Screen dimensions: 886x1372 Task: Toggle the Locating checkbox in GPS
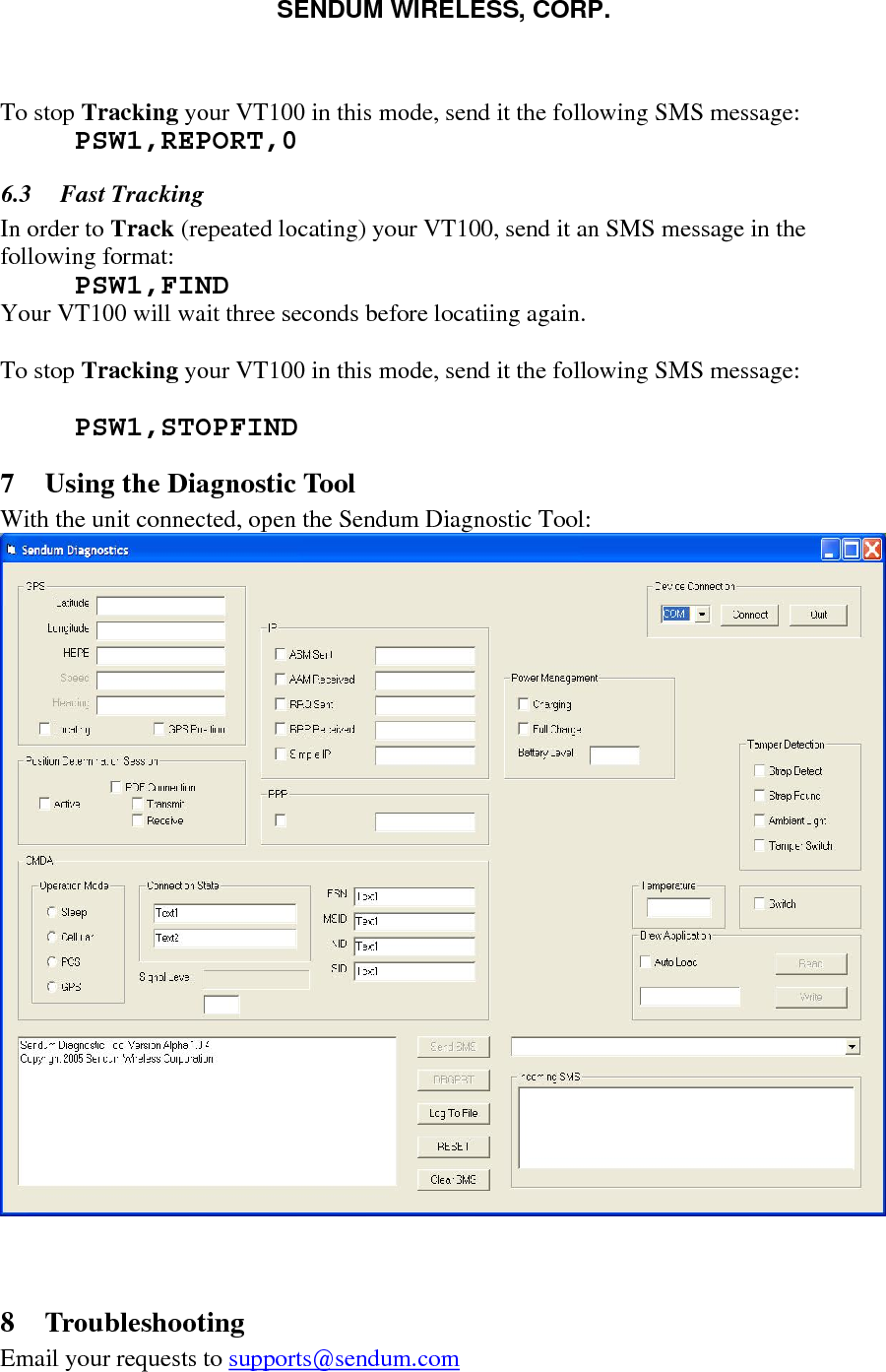click(x=44, y=729)
